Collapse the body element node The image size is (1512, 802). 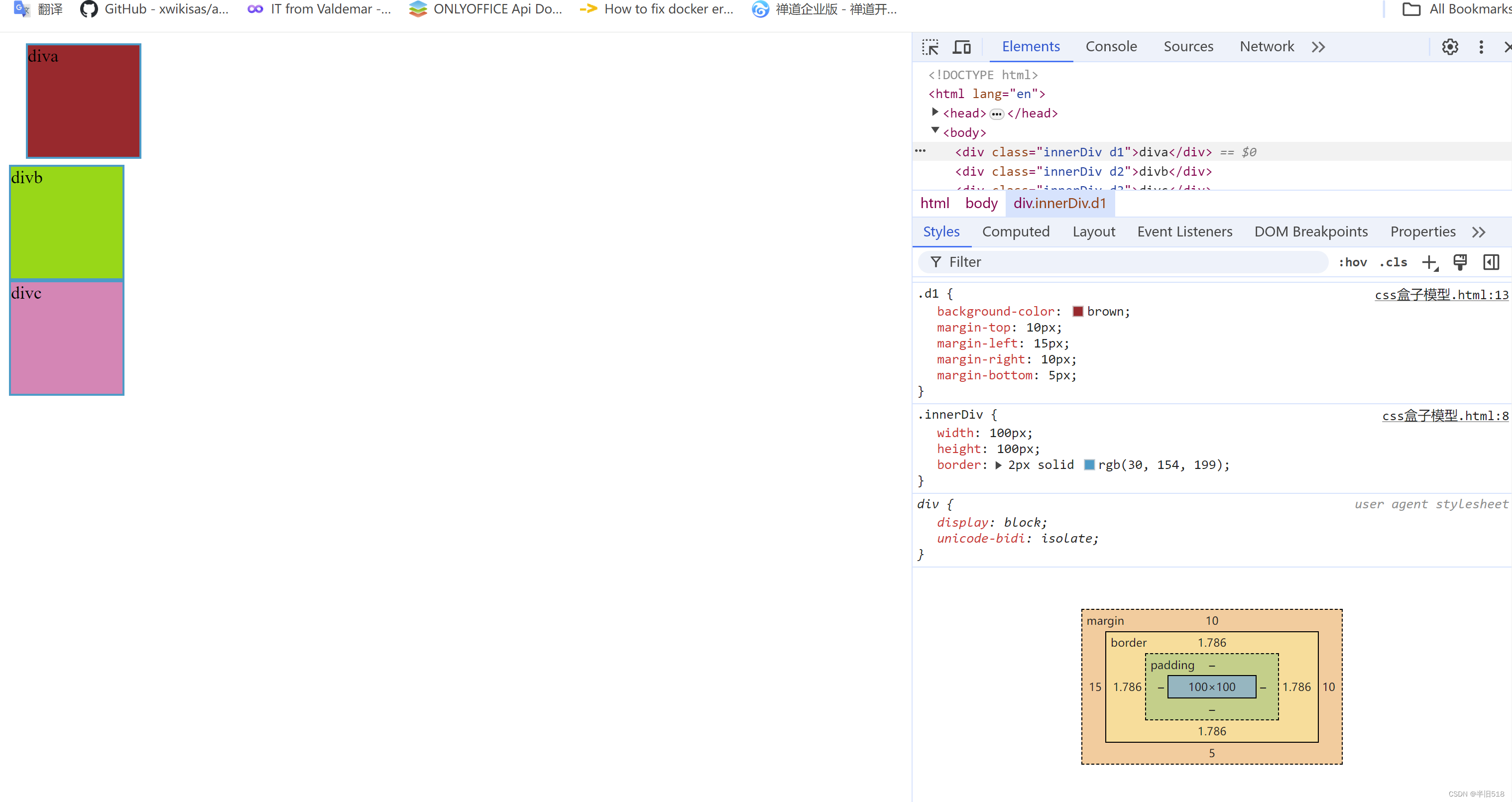935,130
